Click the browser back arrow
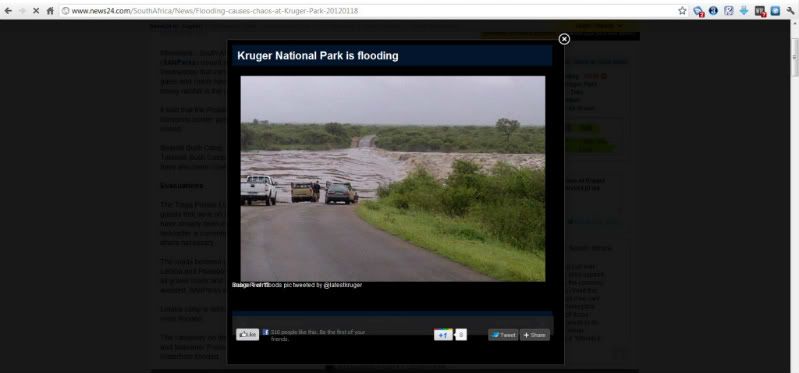Image resolution: width=799 pixels, height=373 pixels. [8, 11]
